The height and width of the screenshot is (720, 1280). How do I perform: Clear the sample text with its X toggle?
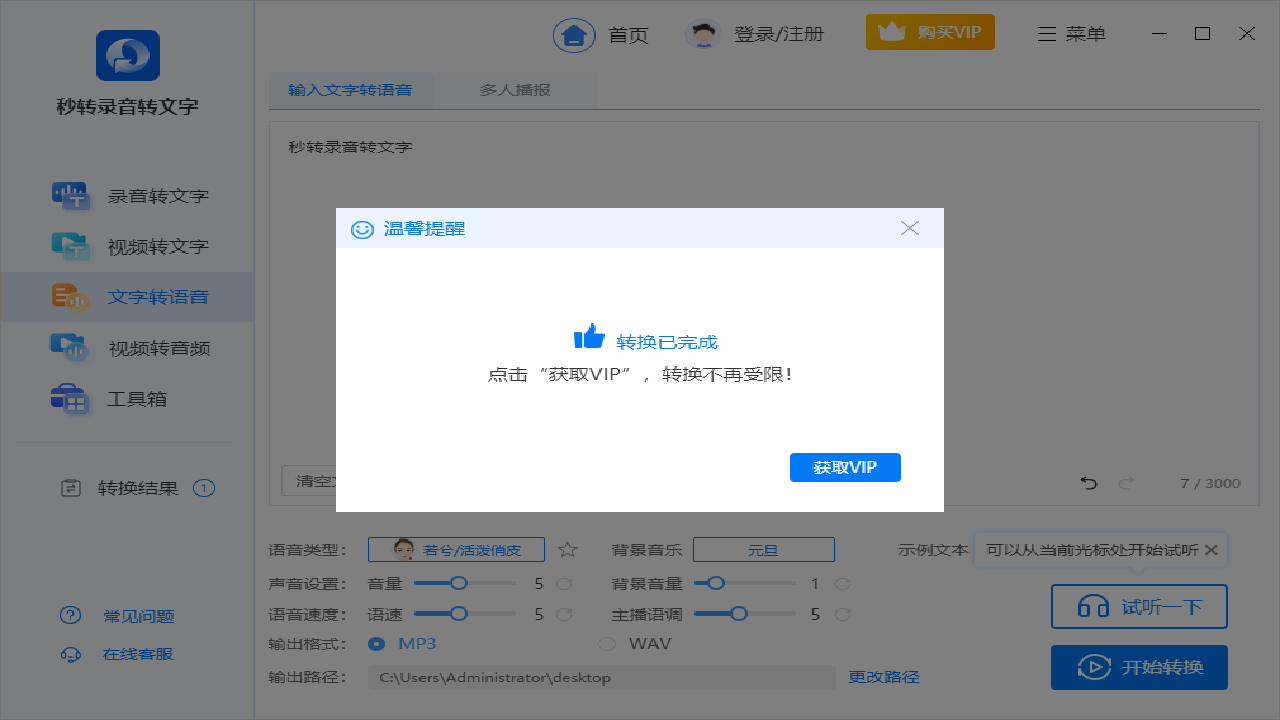click(1211, 549)
